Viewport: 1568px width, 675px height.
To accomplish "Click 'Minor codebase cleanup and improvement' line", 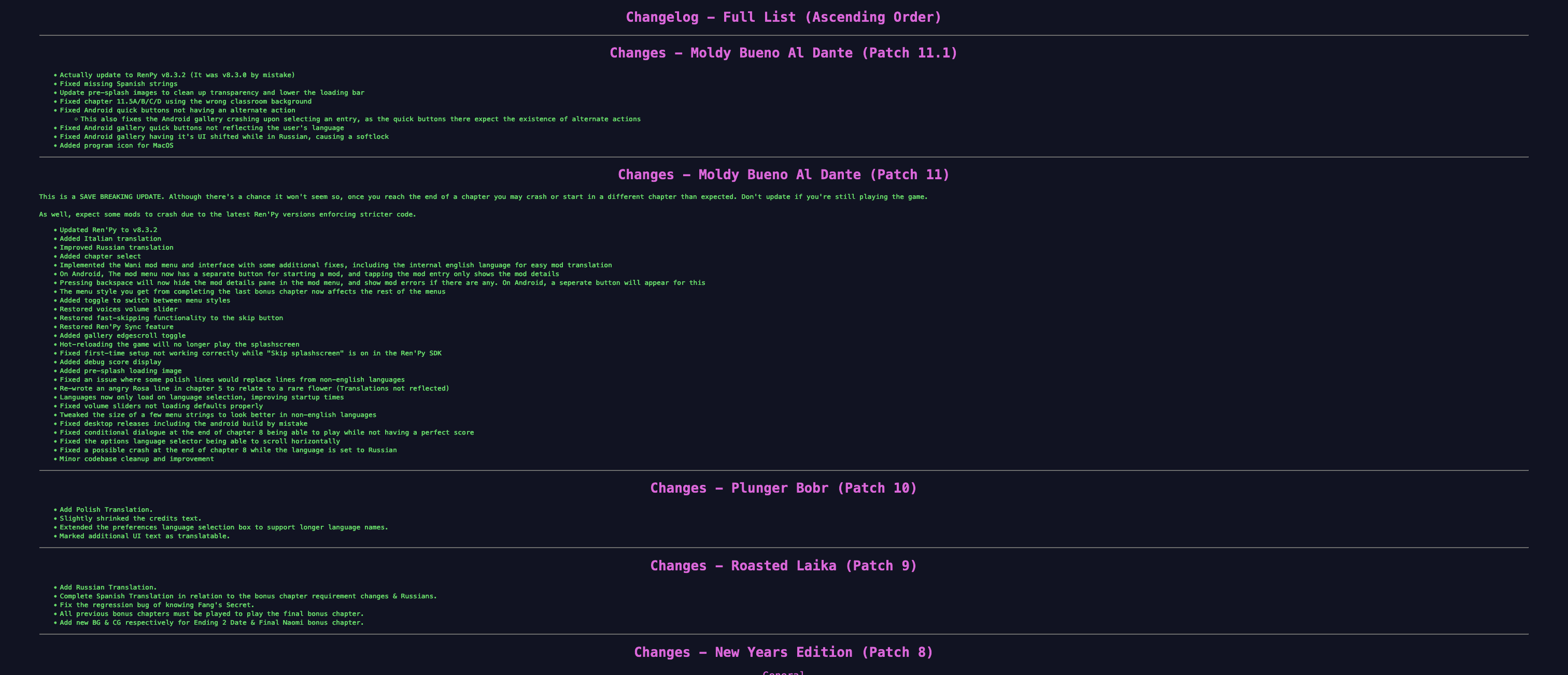I will (136, 459).
